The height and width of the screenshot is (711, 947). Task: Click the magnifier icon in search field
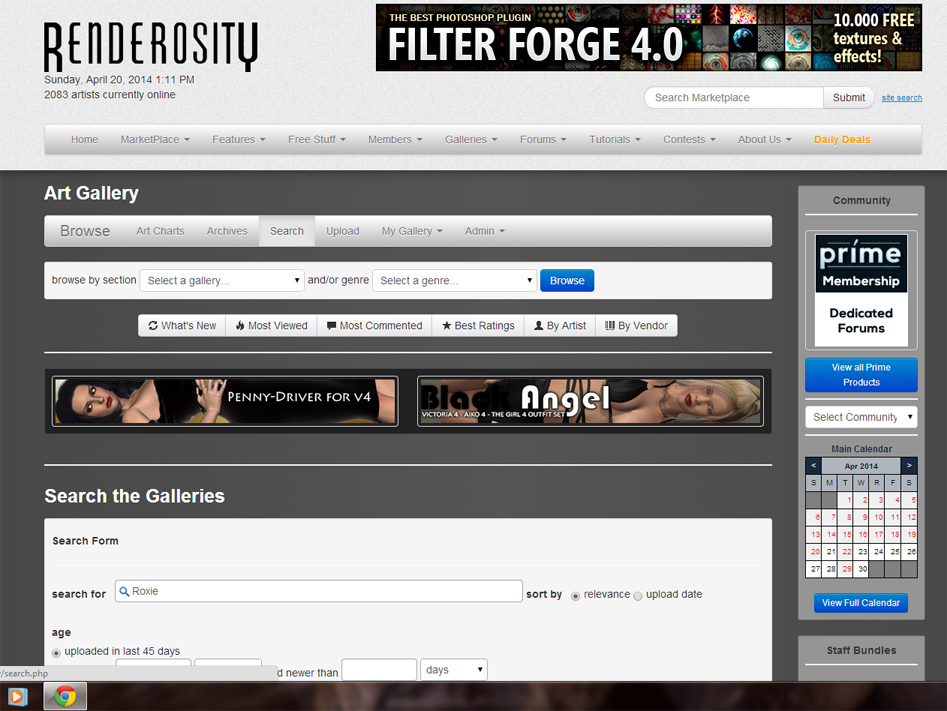tap(124, 591)
